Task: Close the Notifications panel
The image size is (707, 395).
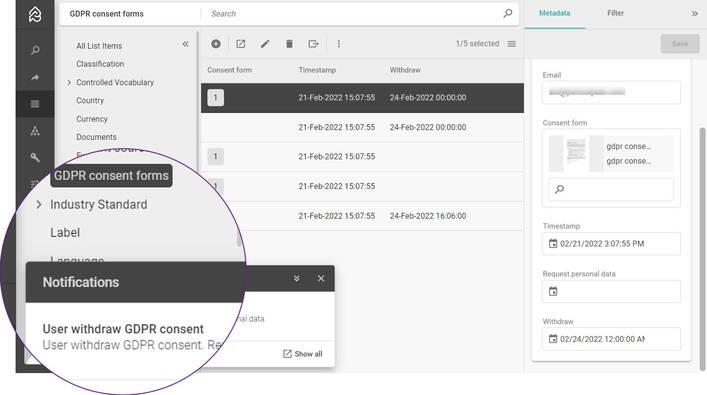Action: point(321,278)
